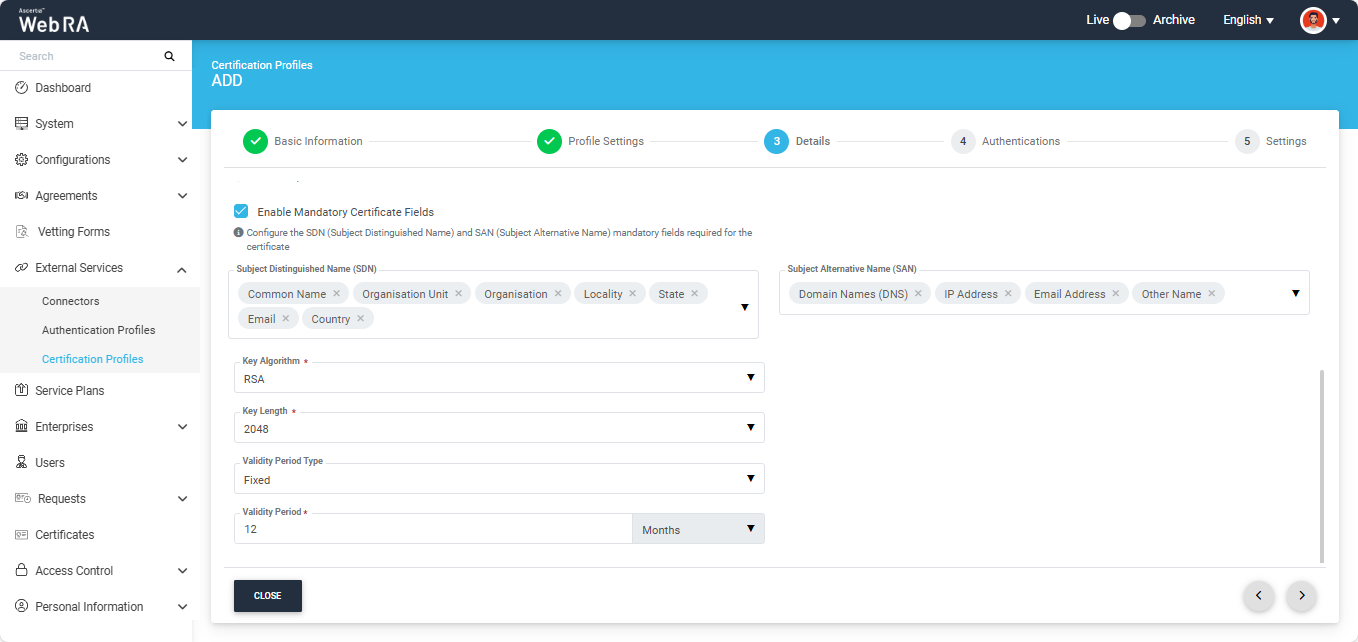The image size is (1358, 642).
Task: Click the info icon below mandatory fields
Action: pos(238,232)
